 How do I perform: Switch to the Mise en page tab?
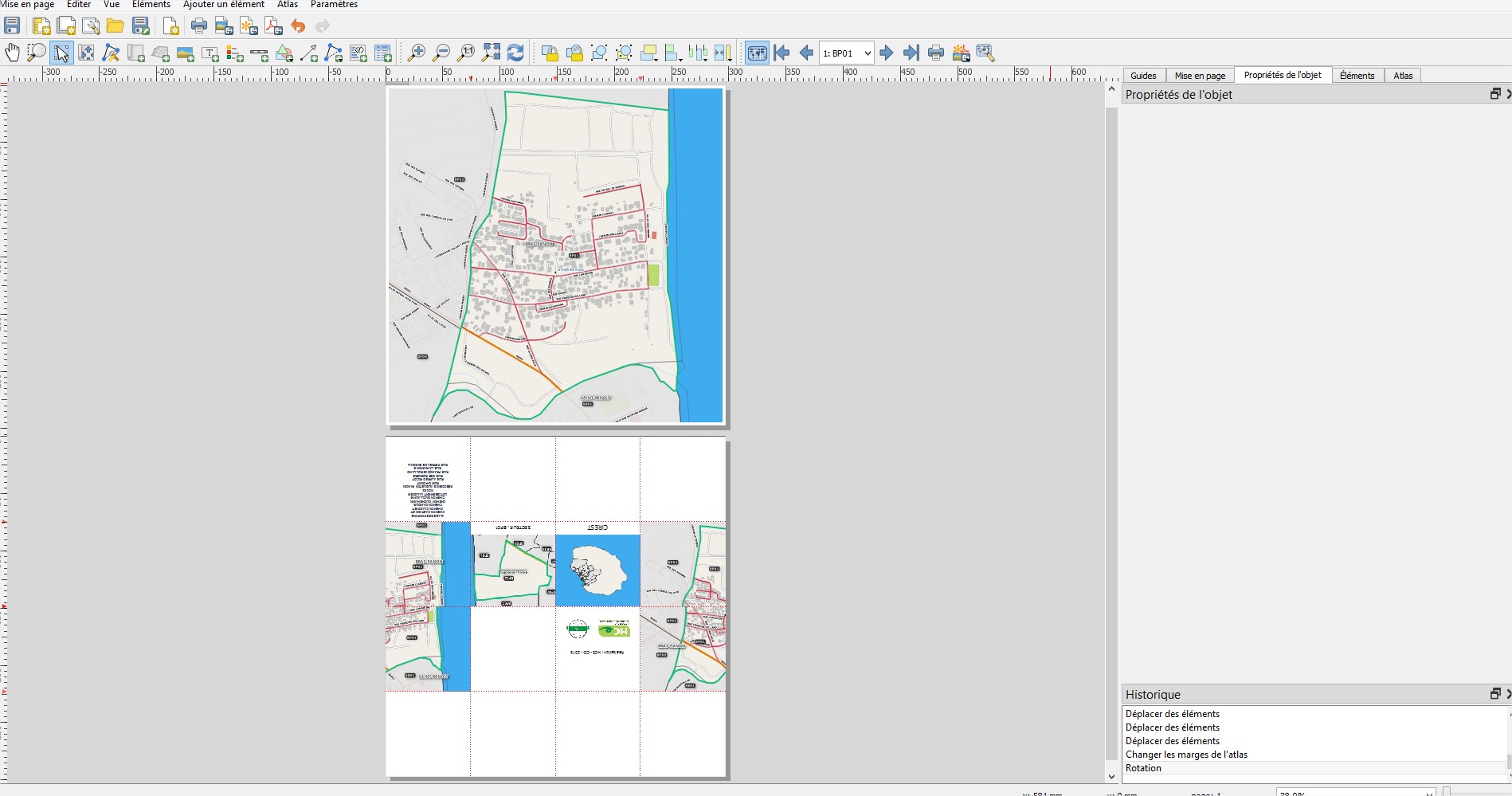coord(1200,76)
